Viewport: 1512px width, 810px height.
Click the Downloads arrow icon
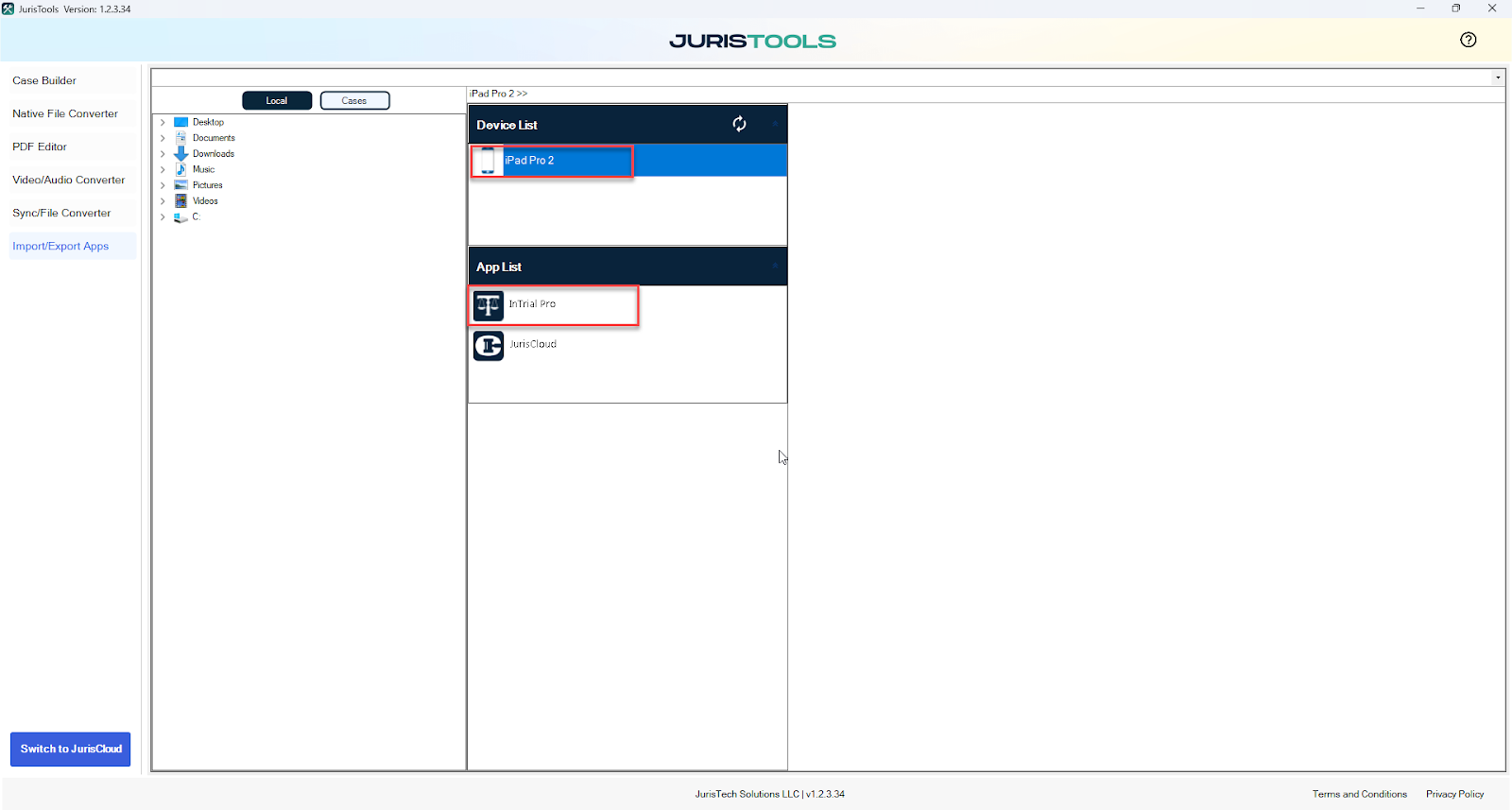(x=181, y=153)
